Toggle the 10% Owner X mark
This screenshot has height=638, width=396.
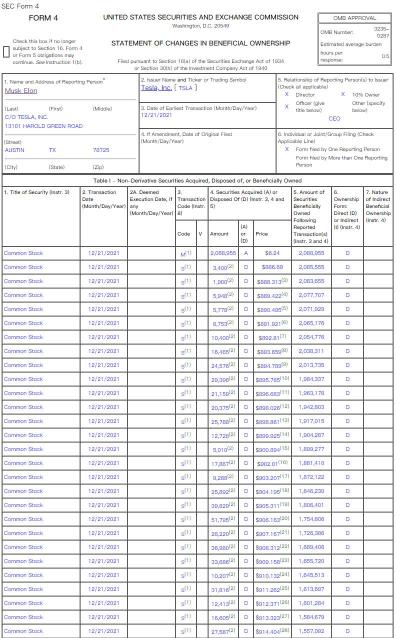click(343, 94)
